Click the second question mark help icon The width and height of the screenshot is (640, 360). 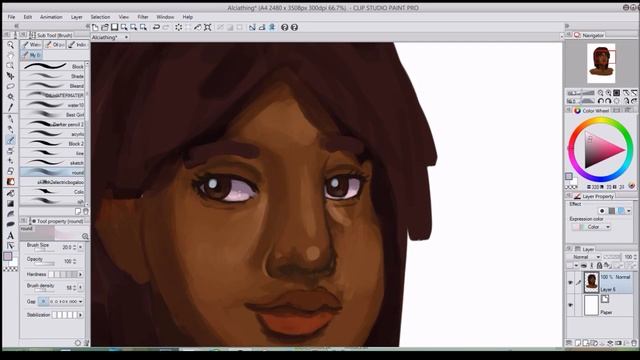tap(294, 27)
